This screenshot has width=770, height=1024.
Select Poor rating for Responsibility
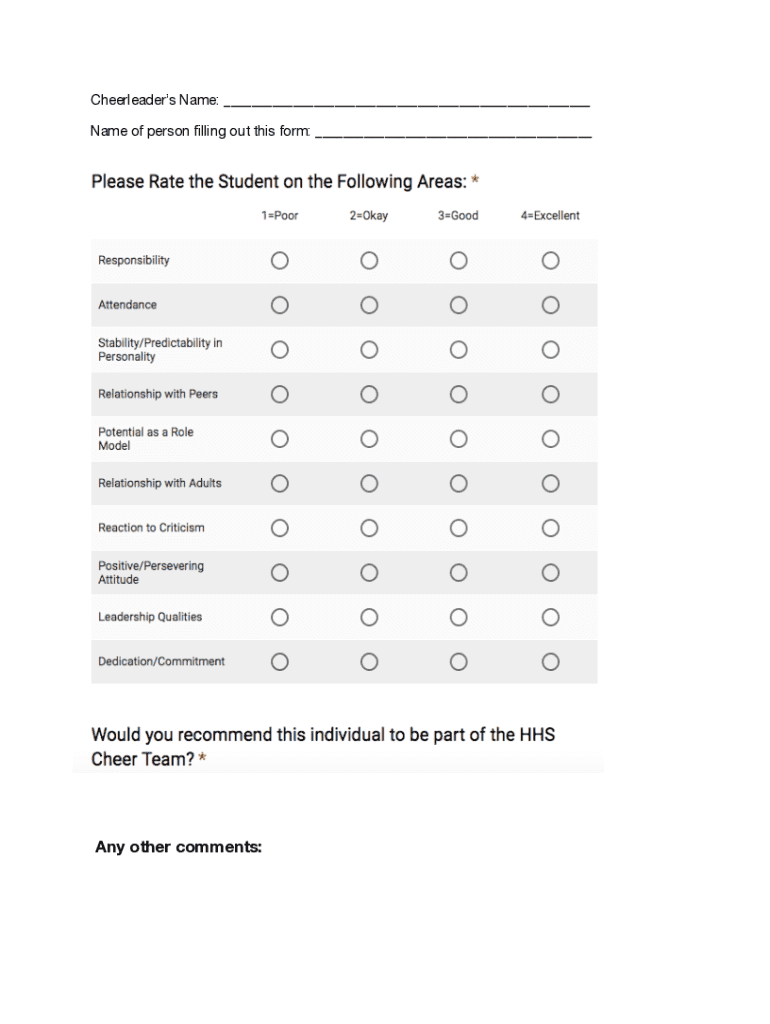[x=279, y=260]
